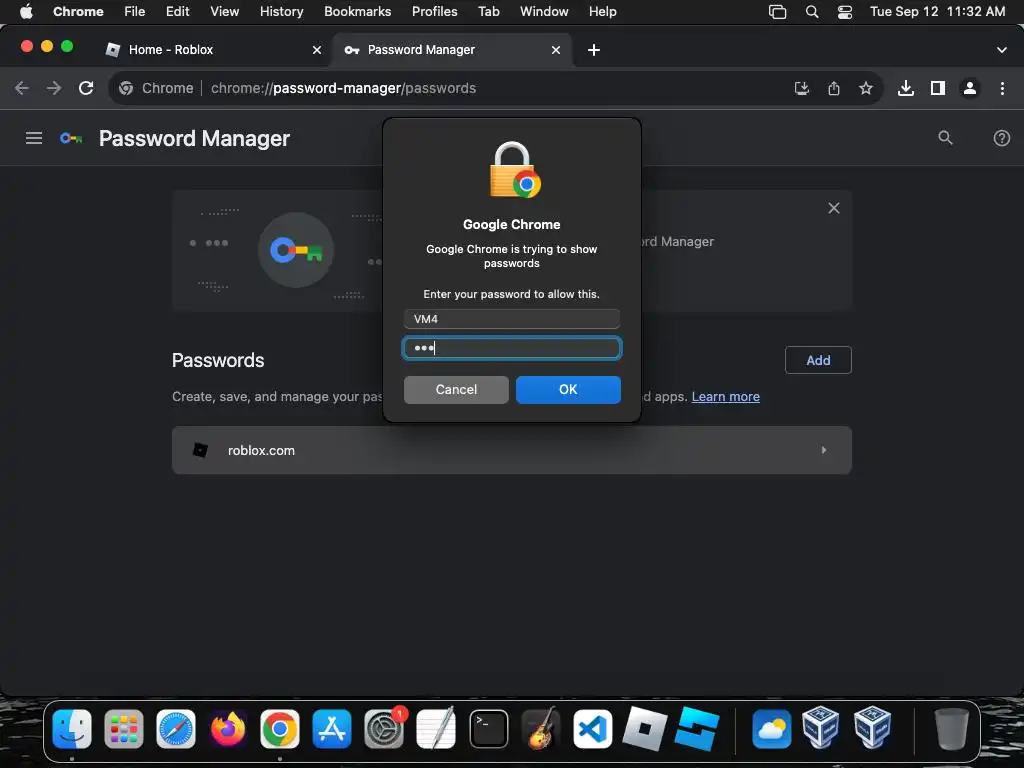Open the Chrome application menu

(78, 11)
